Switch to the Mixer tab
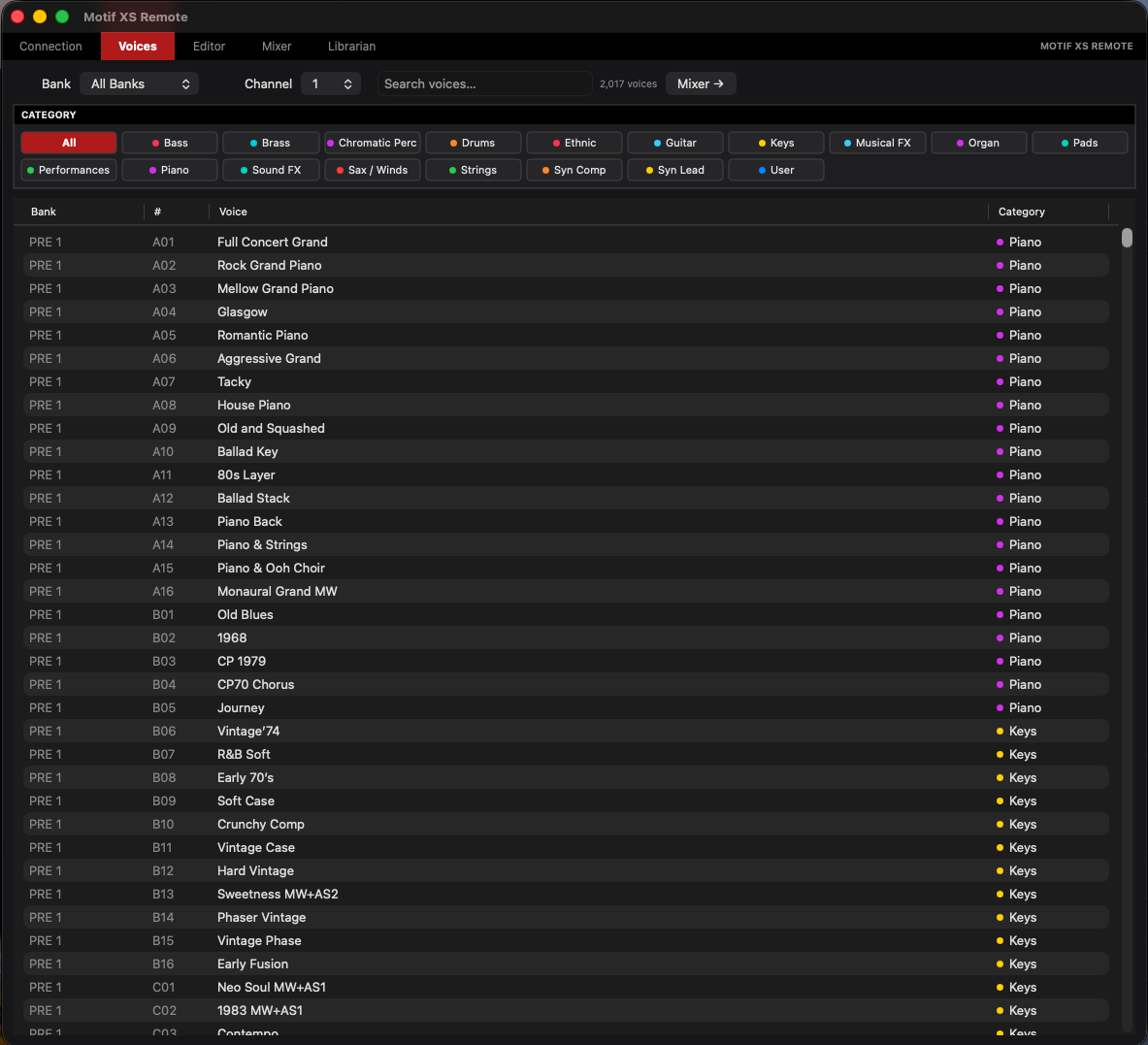 (x=277, y=47)
